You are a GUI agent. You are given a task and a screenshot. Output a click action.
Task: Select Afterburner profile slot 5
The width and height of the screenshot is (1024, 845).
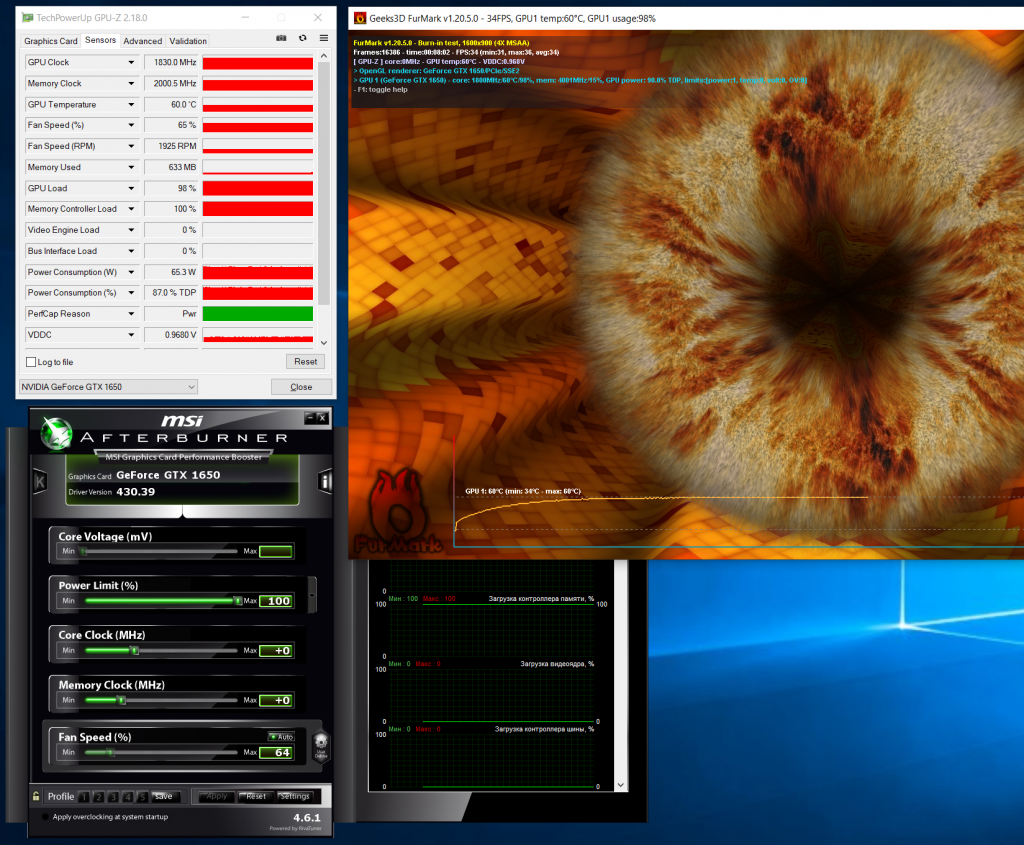pyautogui.click(x=142, y=797)
